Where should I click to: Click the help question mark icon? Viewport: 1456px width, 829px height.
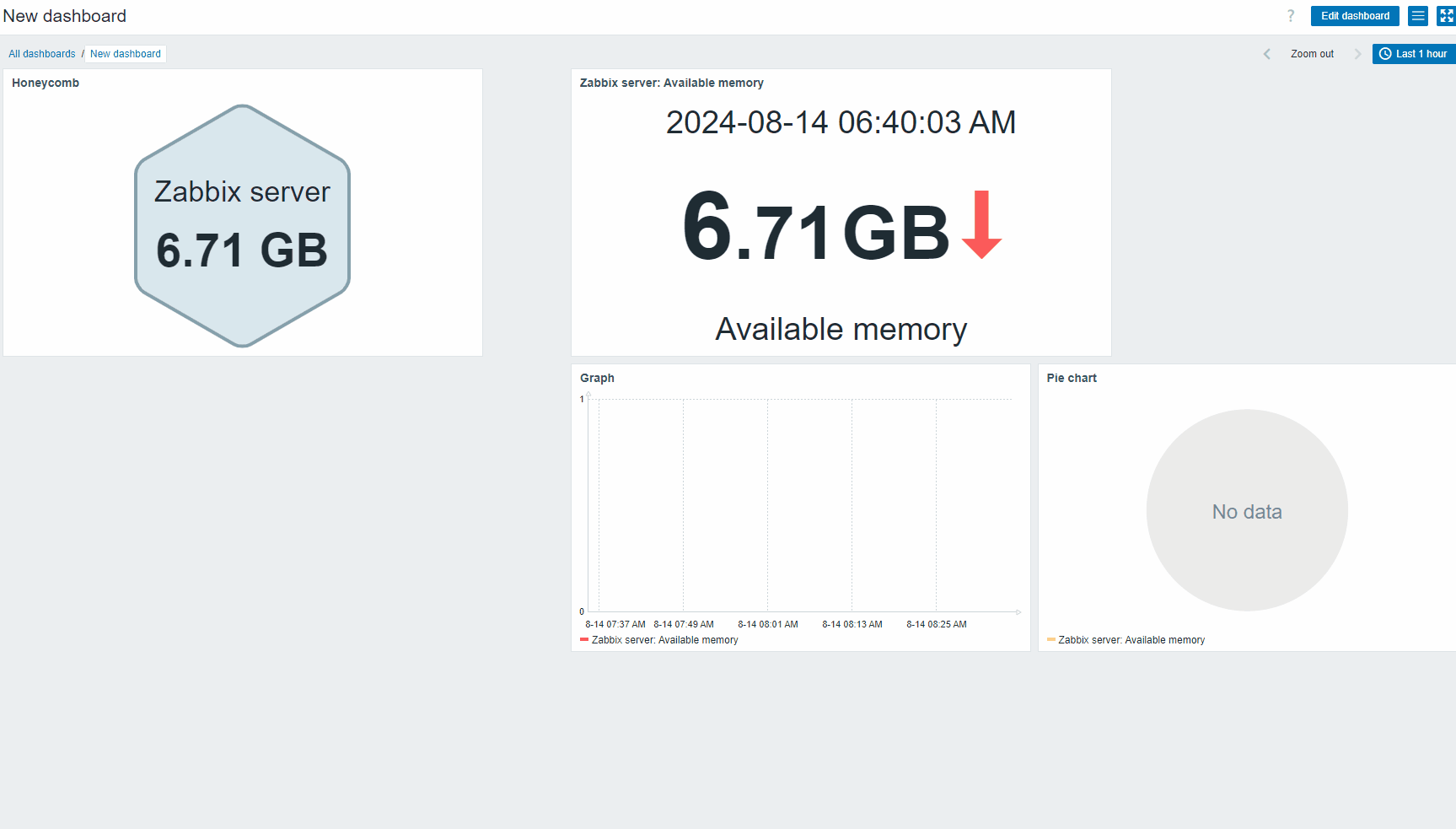pyautogui.click(x=1290, y=16)
